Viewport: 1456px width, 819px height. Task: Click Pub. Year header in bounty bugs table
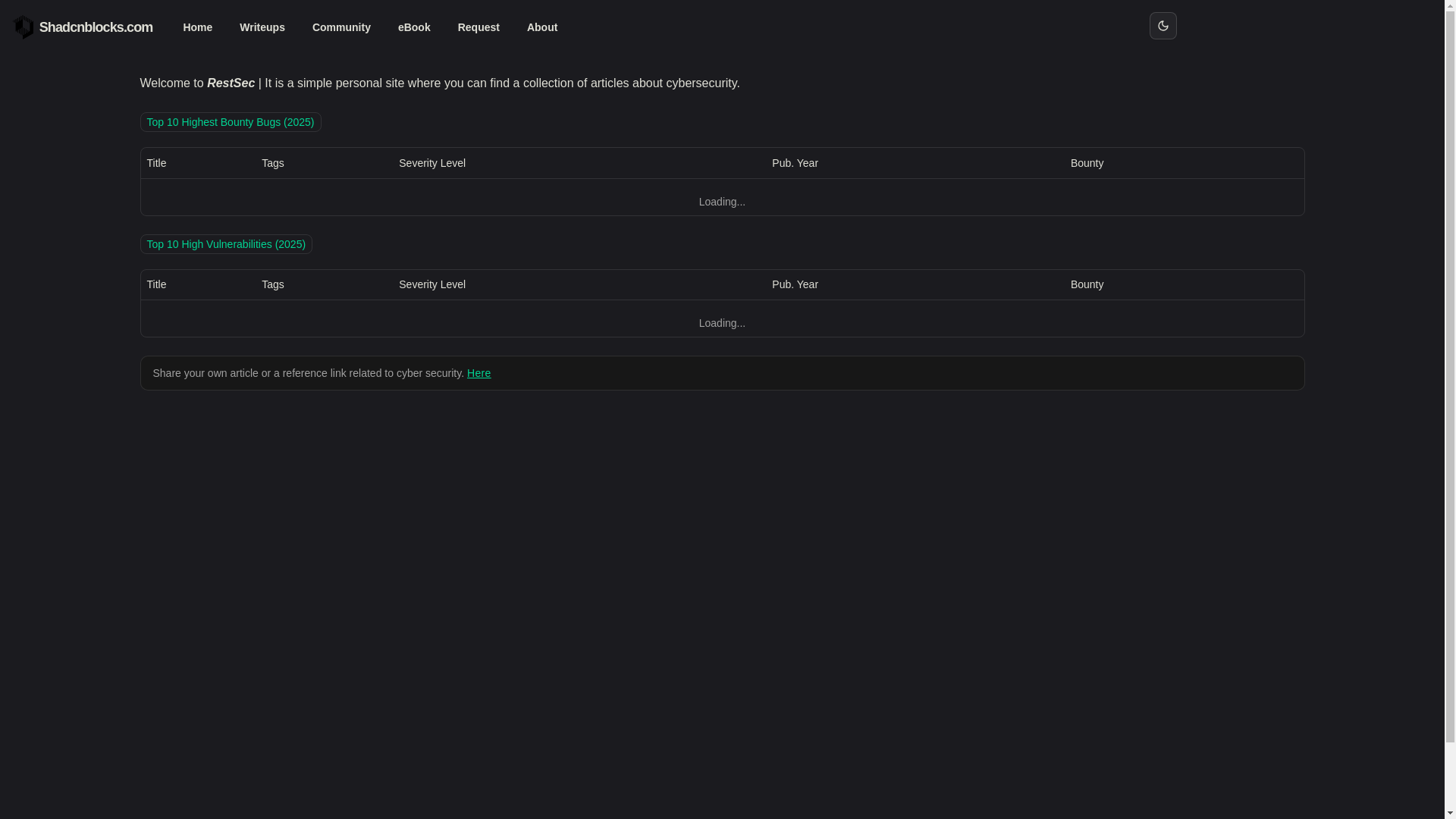(795, 163)
